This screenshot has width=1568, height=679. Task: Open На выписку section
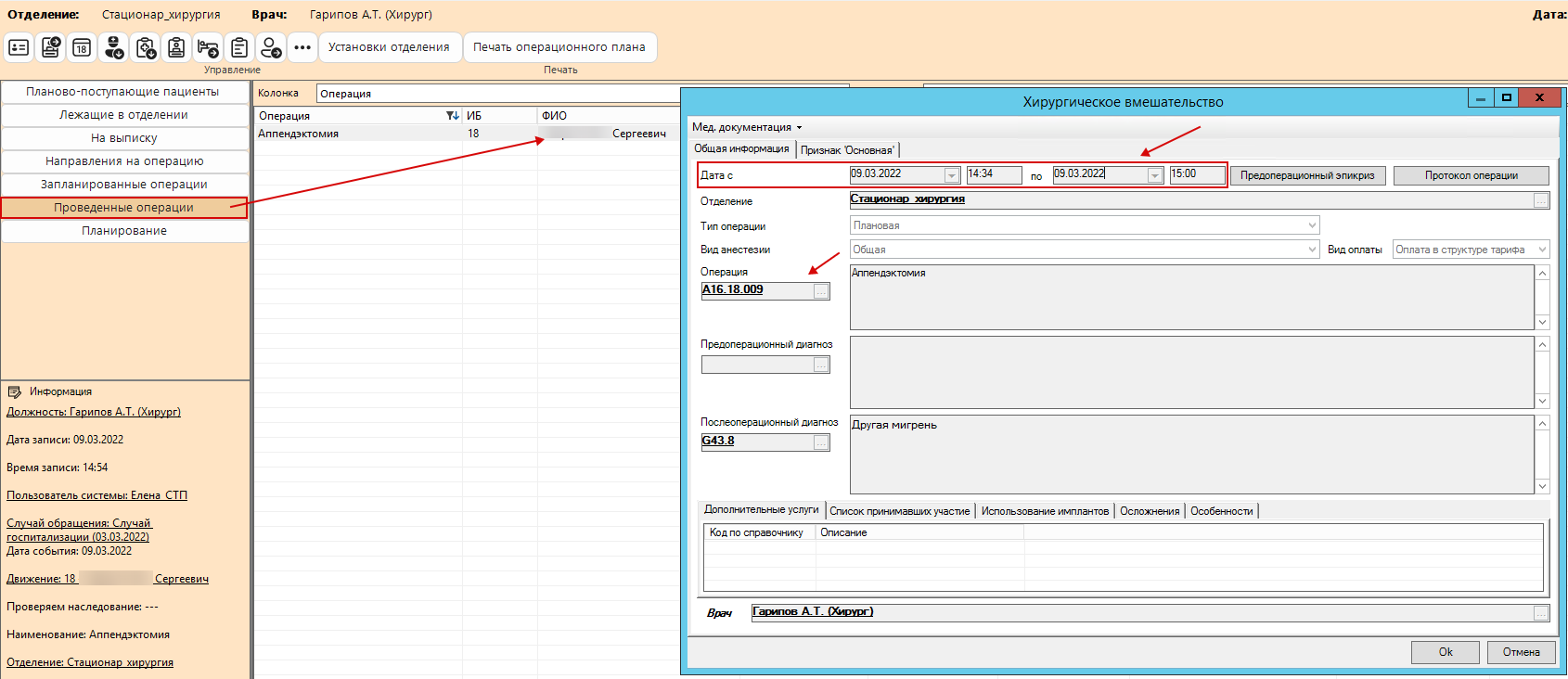pos(124,138)
